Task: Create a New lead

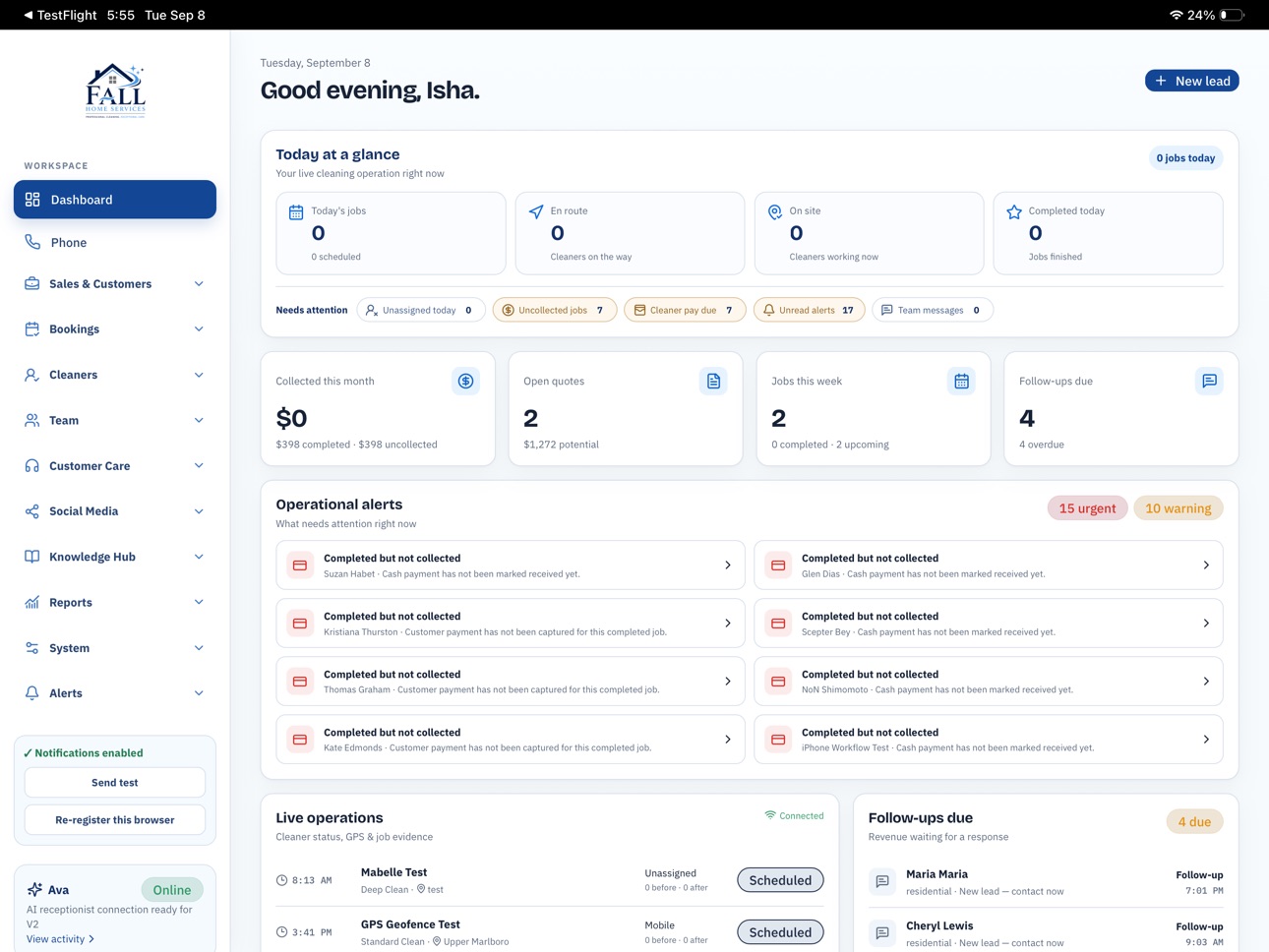Action: (1191, 81)
